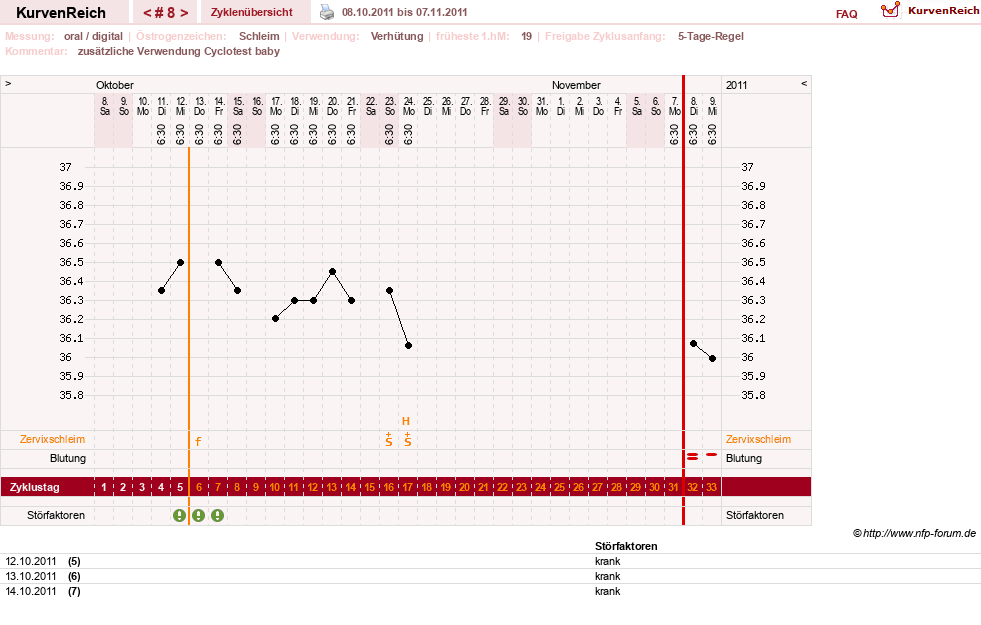
Task: Click the 'oral / digital' measurement value
Action: coord(93,36)
